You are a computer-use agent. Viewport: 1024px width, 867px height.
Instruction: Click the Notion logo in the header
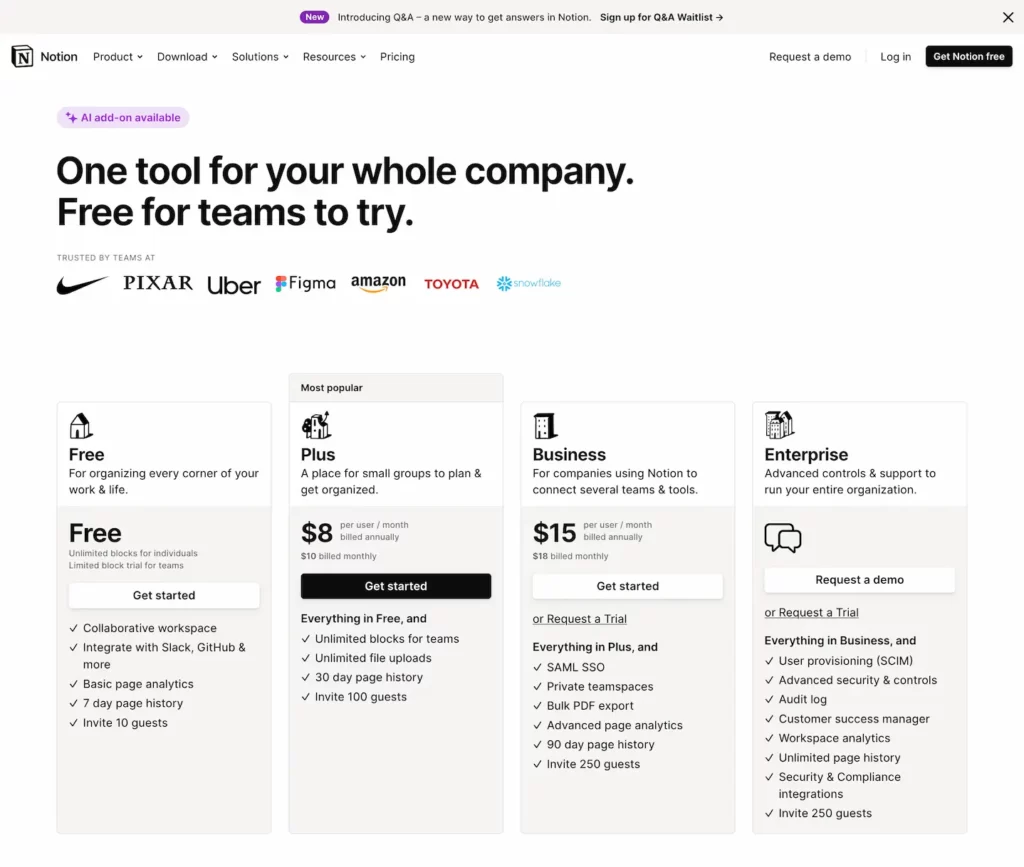coord(44,56)
